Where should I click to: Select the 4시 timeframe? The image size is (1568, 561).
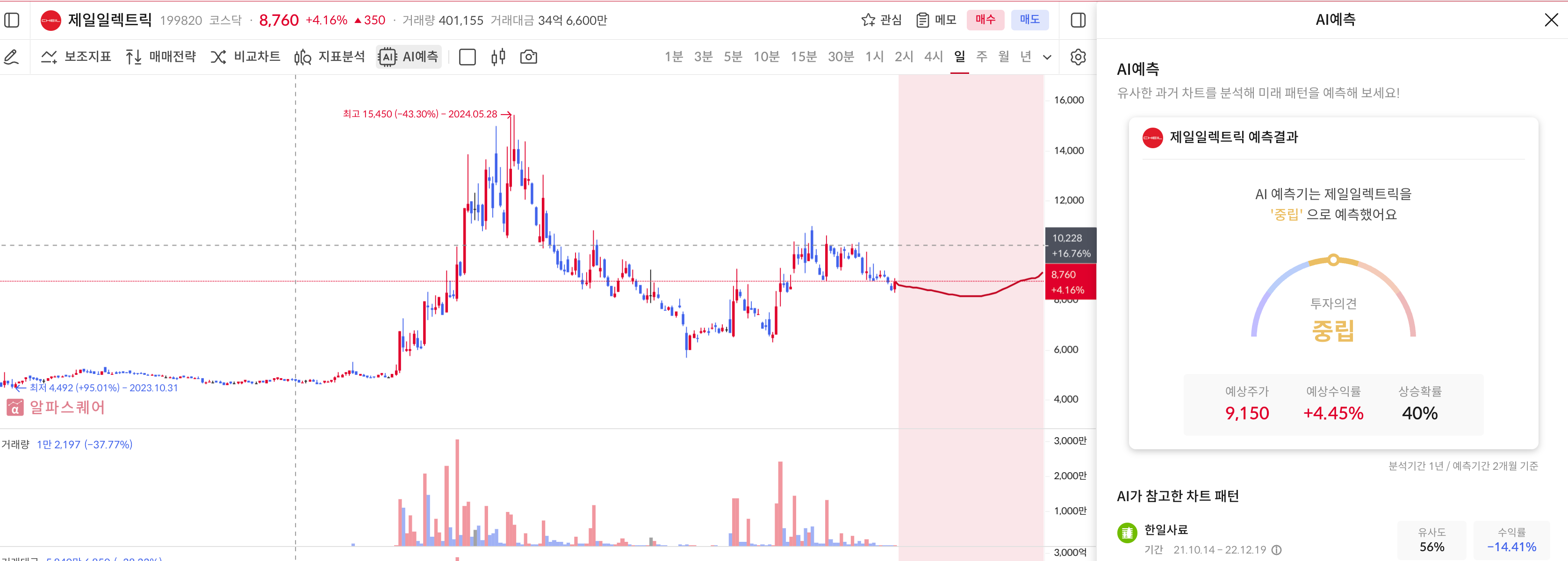[x=934, y=57]
